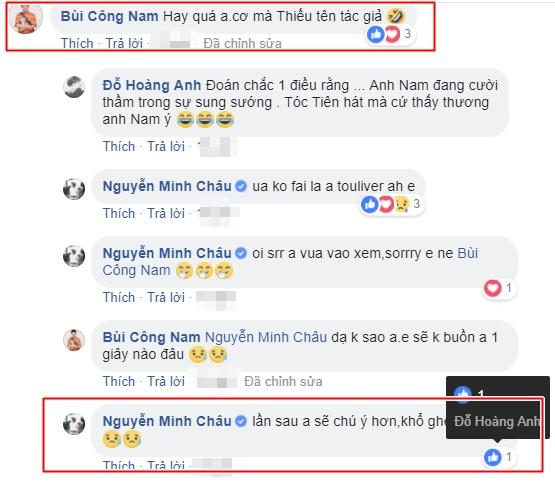
Task: Click the sad reaction icon on touliver comment
Action: (x=401, y=204)
